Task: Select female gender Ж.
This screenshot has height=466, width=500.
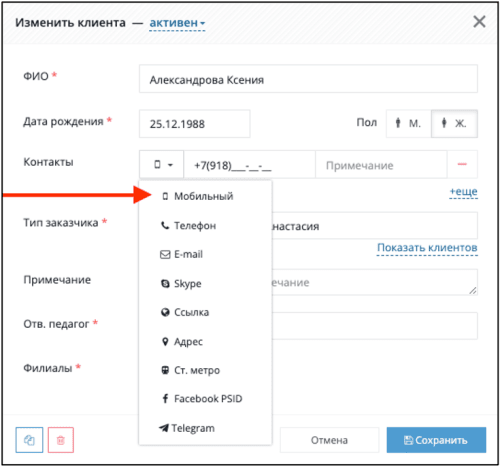Action: tap(454, 124)
